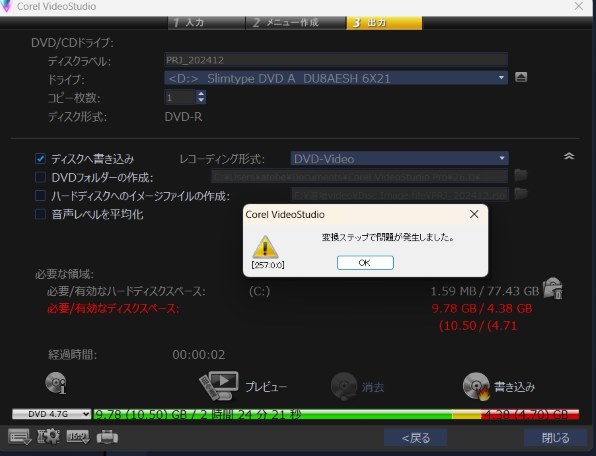The height and width of the screenshot is (456, 596).
Task: Click the image file path field
Action: [x=399, y=195]
